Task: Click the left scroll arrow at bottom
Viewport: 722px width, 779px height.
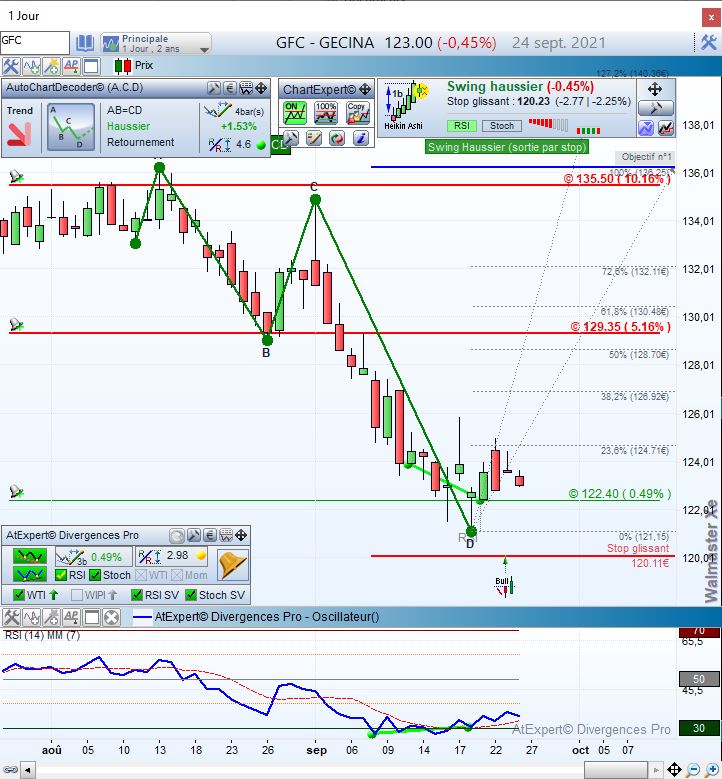Action: click(x=28, y=771)
